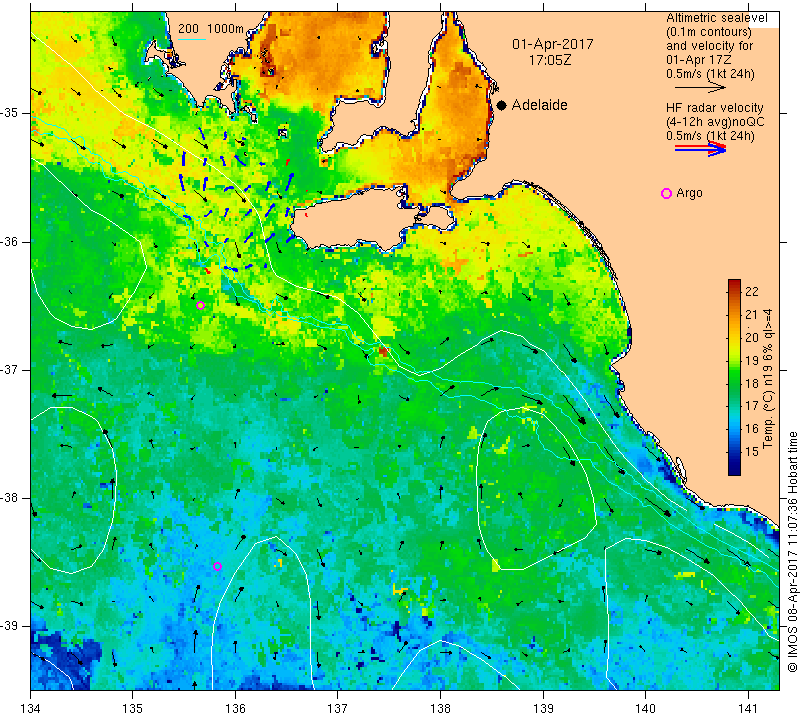This screenshot has height=720, width=800.
Task: Click the red-blue HF radar velocity arrow
Action: click(x=700, y=149)
